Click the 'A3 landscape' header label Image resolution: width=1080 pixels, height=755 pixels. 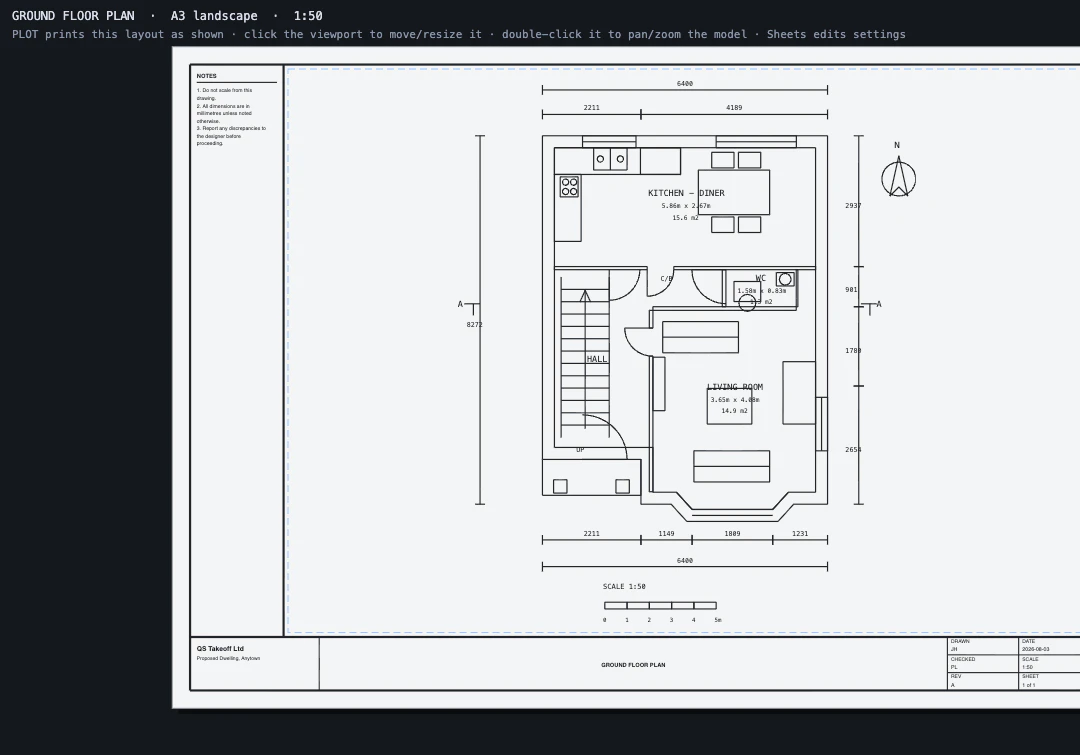[x=214, y=16]
